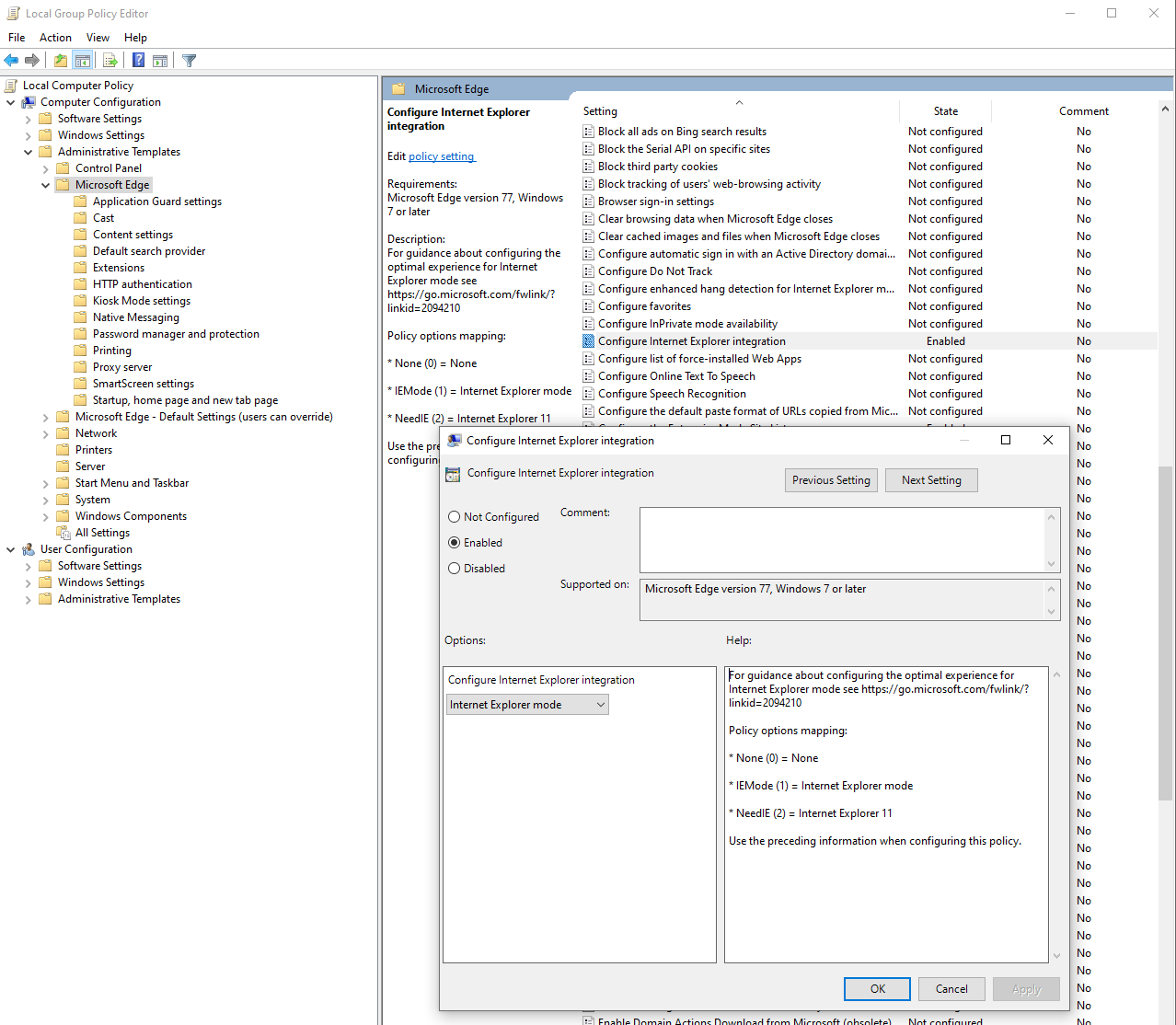Click the icon beside Browser sign-in settings

(x=588, y=202)
